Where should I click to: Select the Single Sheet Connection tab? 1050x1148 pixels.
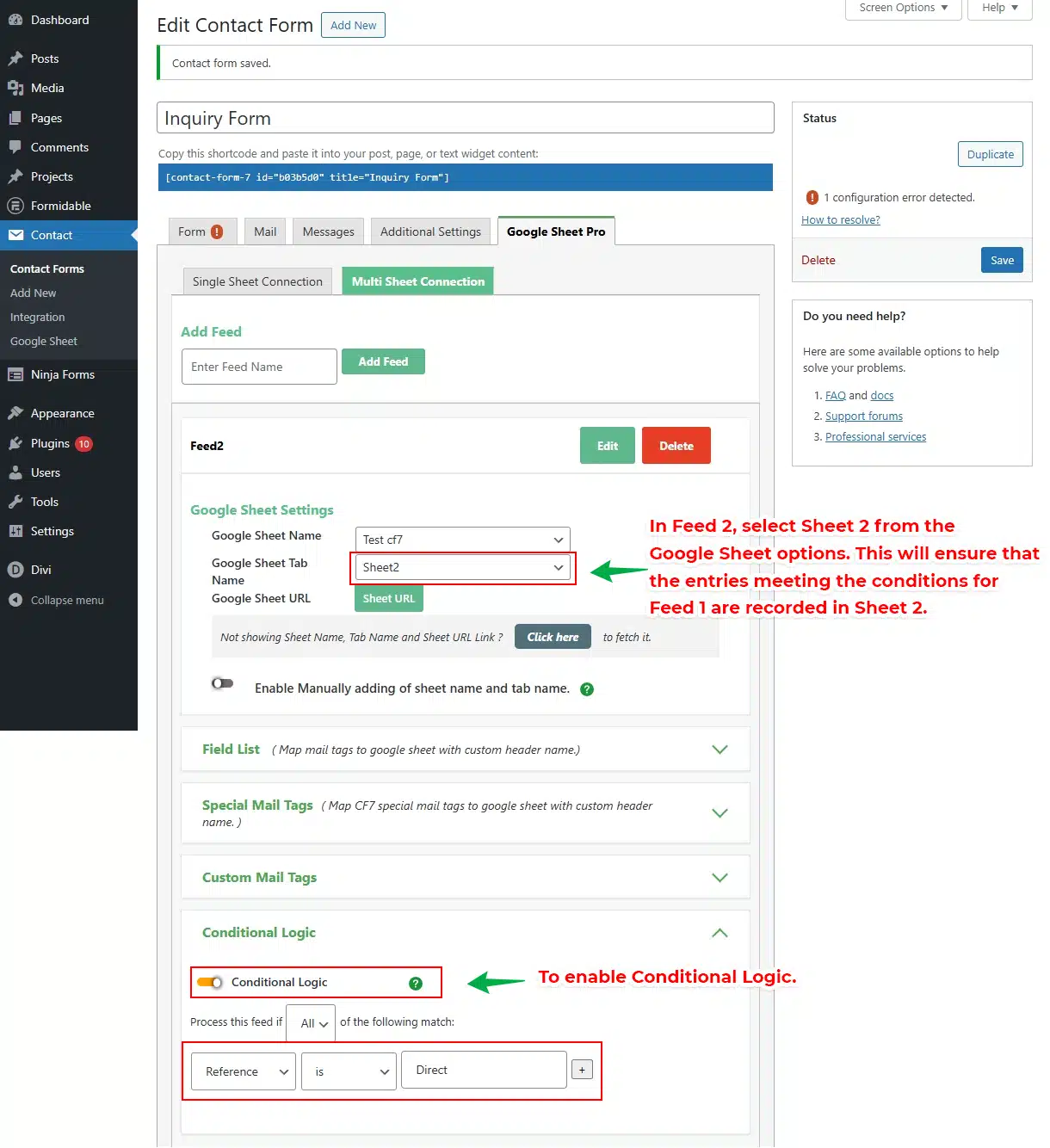257,281
